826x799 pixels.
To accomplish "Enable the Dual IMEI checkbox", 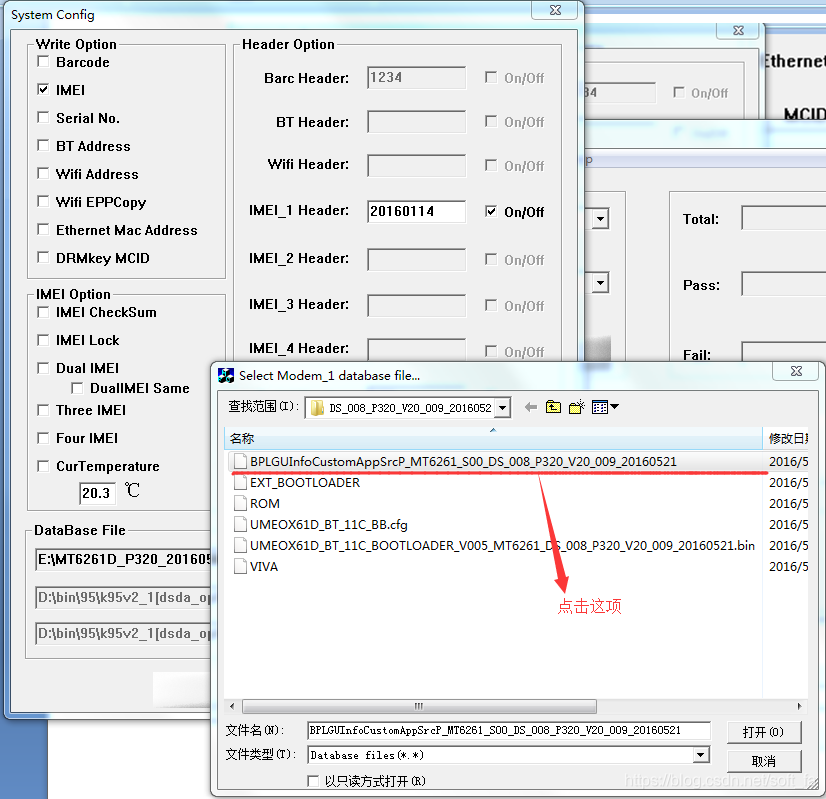I will [x=43, y=368].
